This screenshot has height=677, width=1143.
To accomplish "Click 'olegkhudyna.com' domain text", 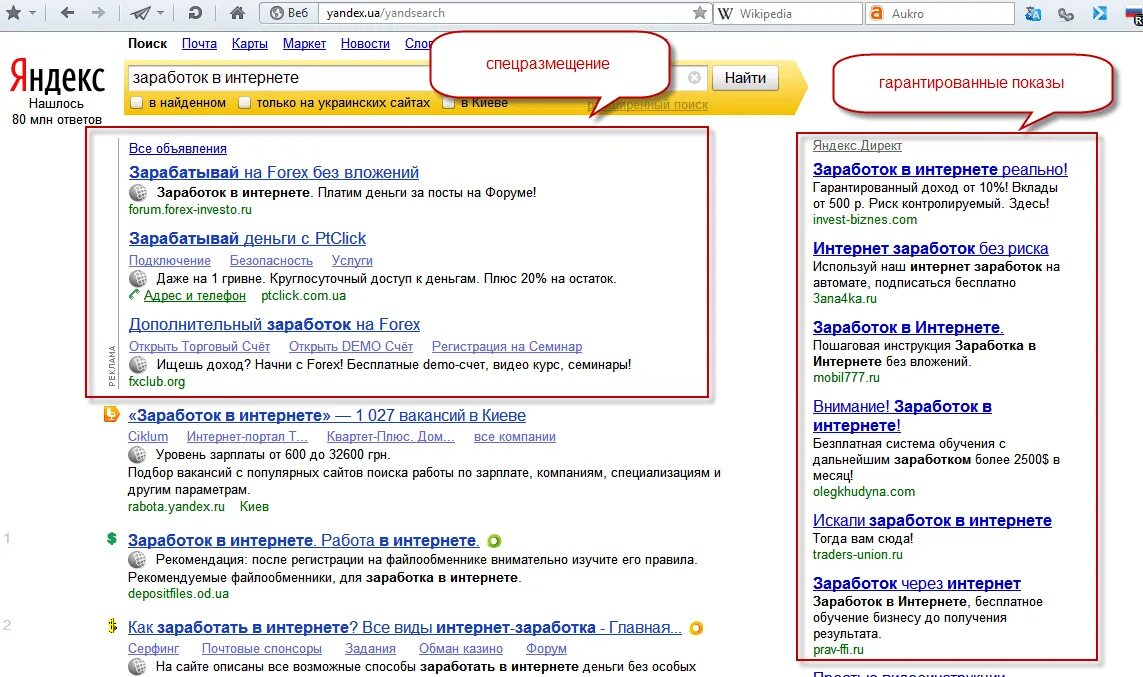I will click(x=864, y=492).
